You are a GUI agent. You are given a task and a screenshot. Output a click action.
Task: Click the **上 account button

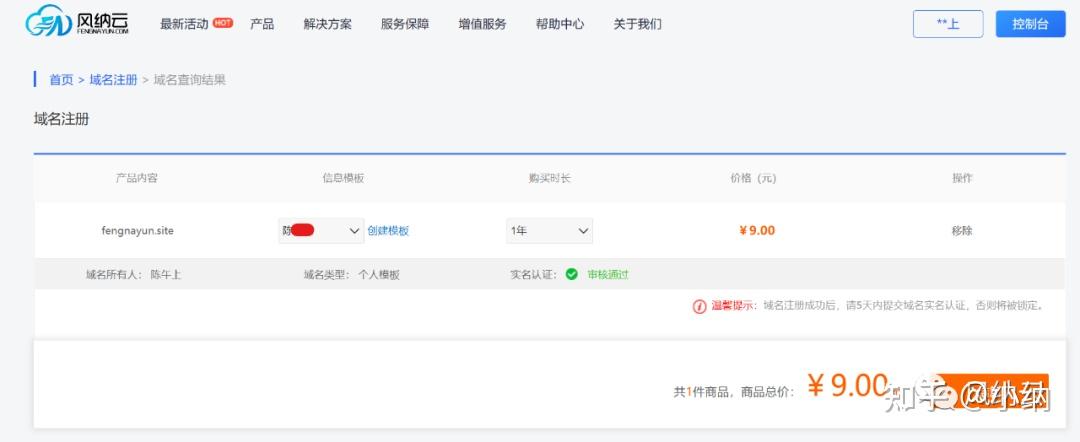(947, 24)
